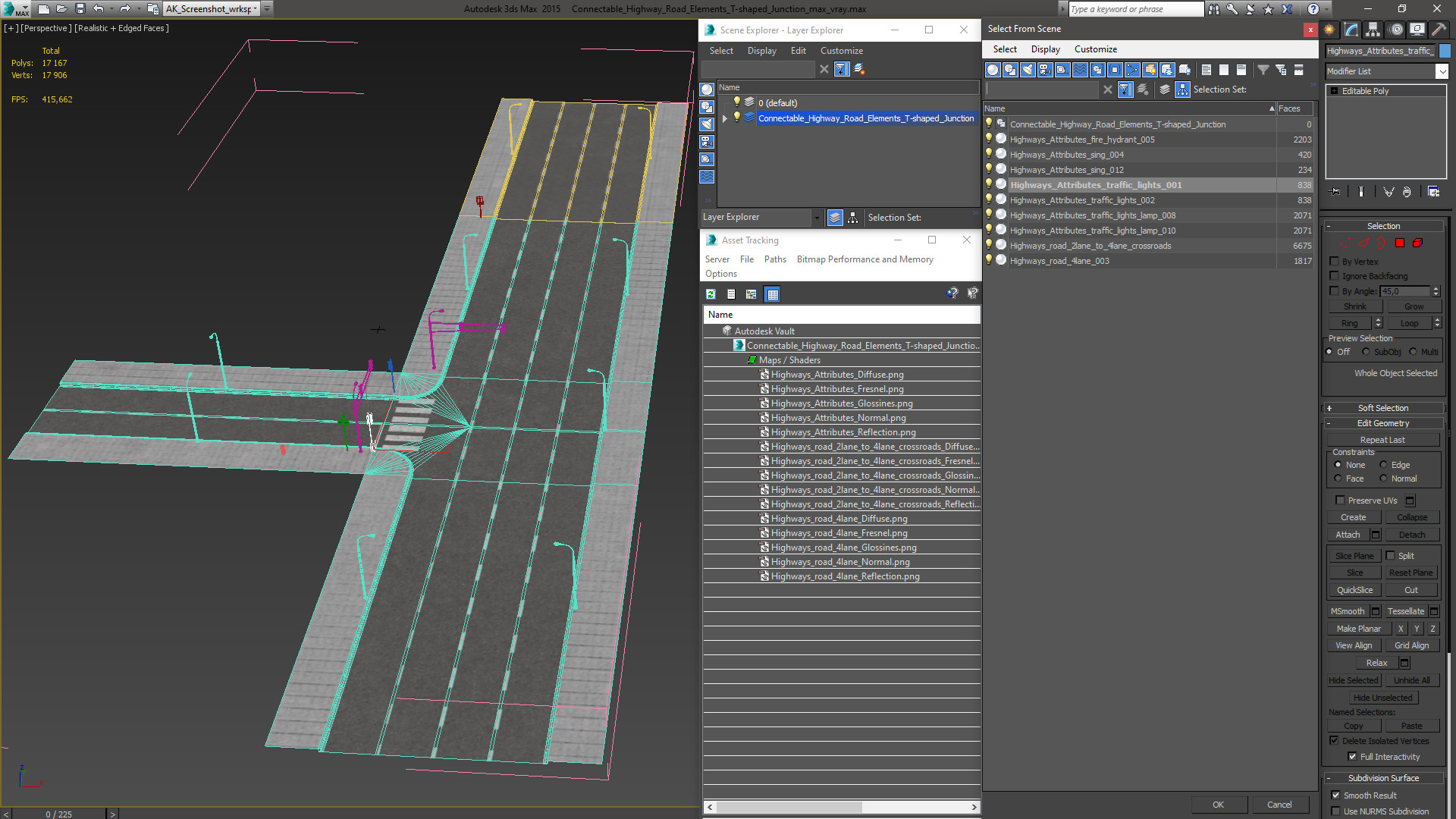Click Asset Tracking horizontal scrollbar
Image resolution: width=1456 pixels, height=819 pixels.
pyautogui.click(x=842, y=807)
